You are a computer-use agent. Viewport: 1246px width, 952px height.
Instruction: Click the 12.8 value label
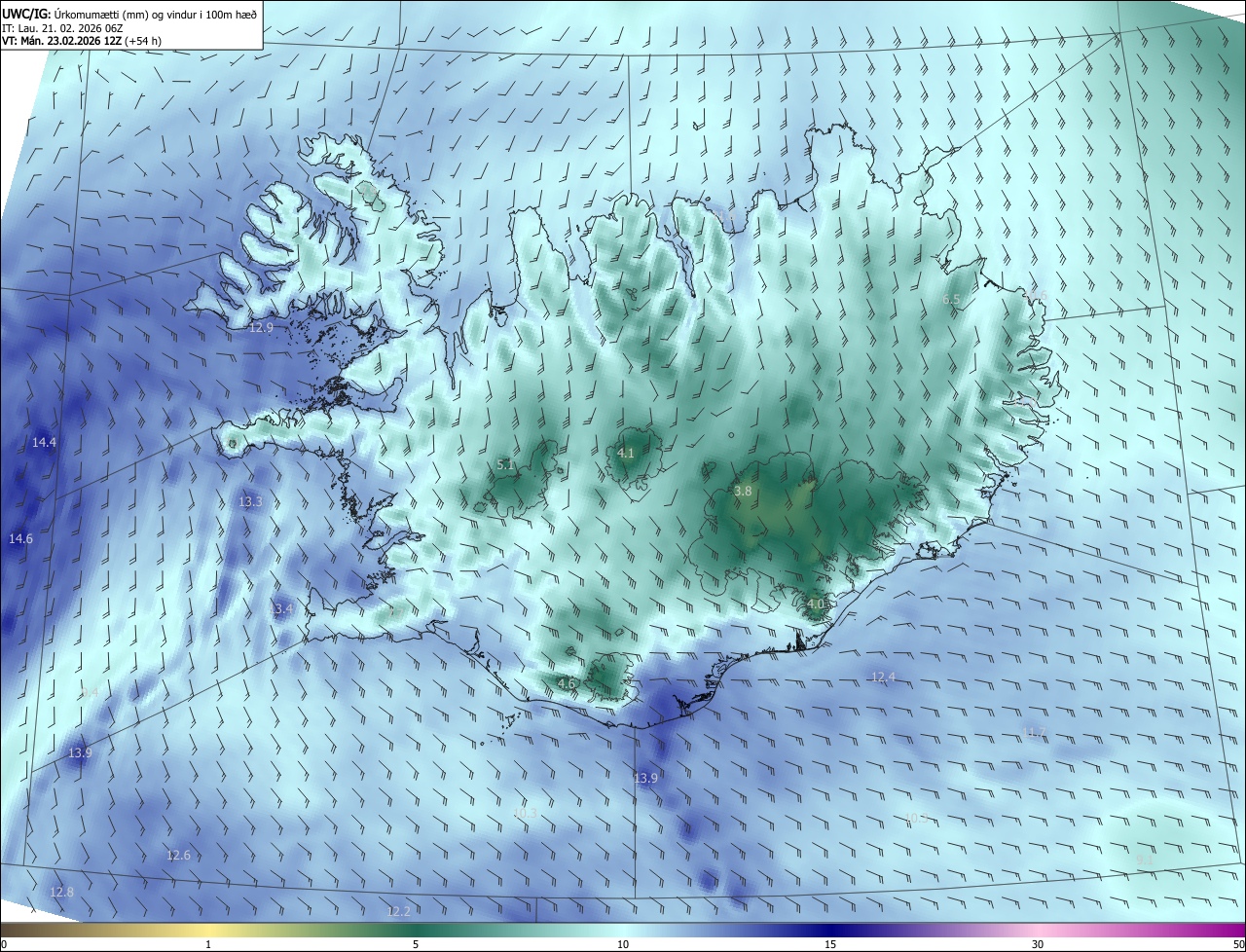pyautogui.click(x=61, y=892)
